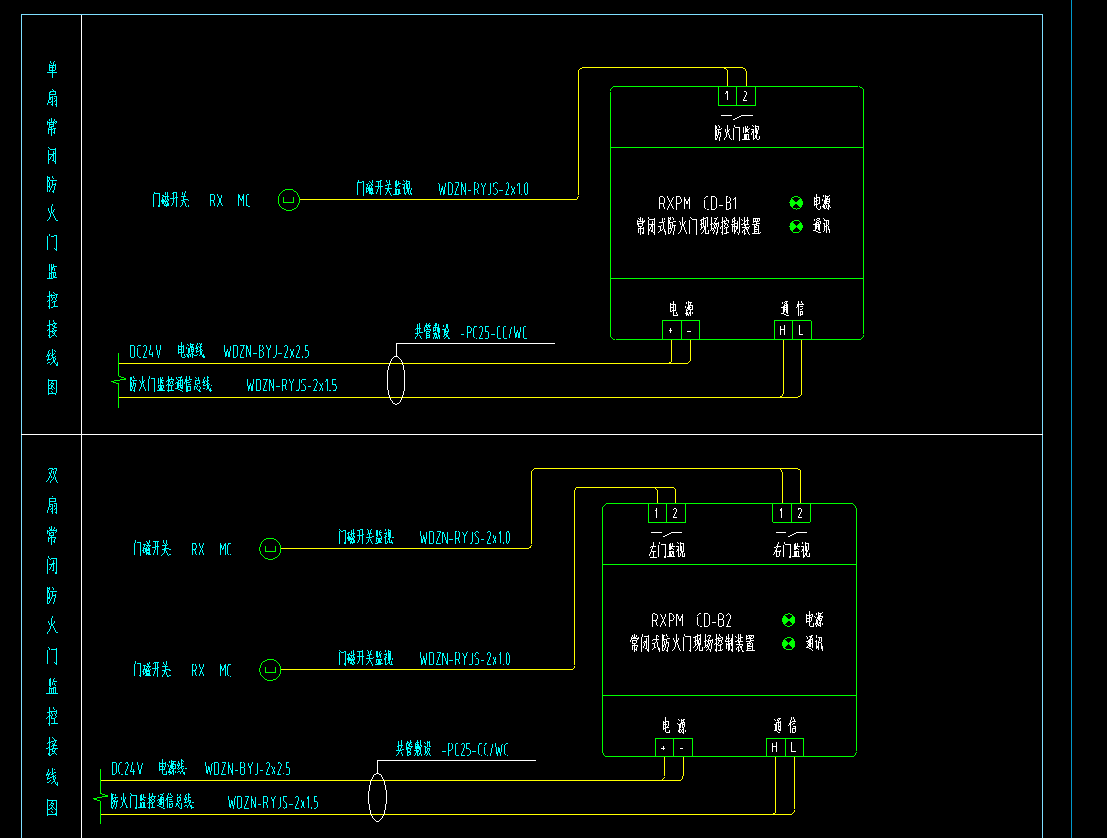Select the 双扇常闭防火门监控接线图 vertical title
Image resolution: width=1107 pixels, height=838 pixels.
(x=52, y=641)
